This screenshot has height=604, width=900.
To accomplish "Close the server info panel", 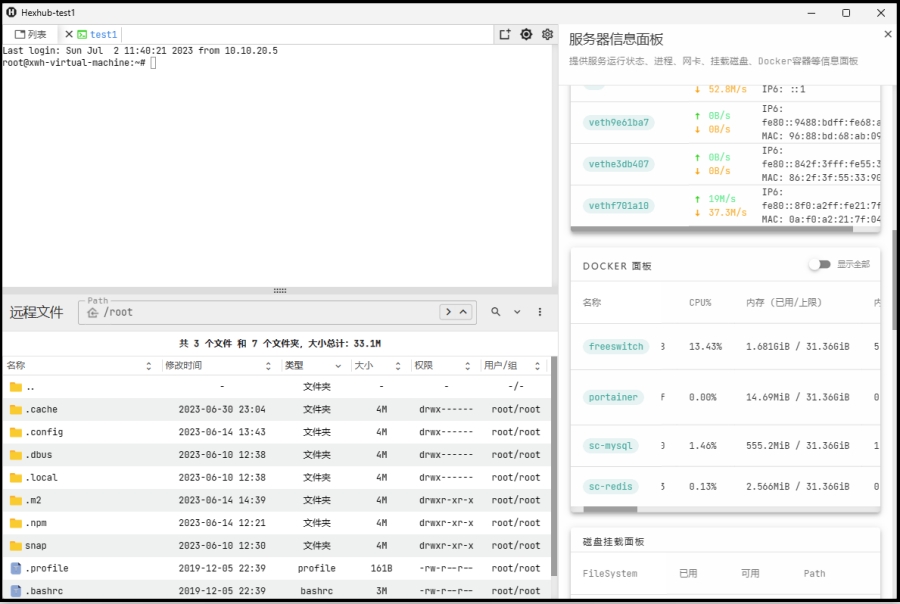I will pos(888,34).
